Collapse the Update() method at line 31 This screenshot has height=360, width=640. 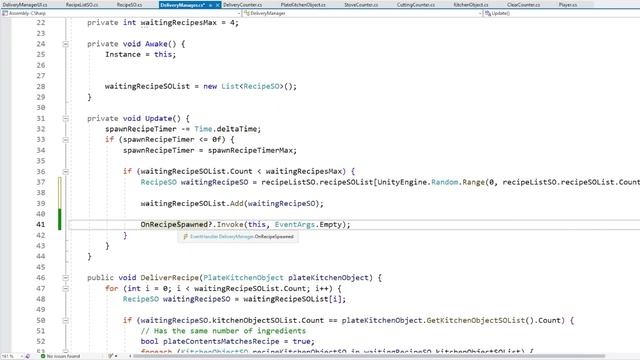(x=65, y=118)
